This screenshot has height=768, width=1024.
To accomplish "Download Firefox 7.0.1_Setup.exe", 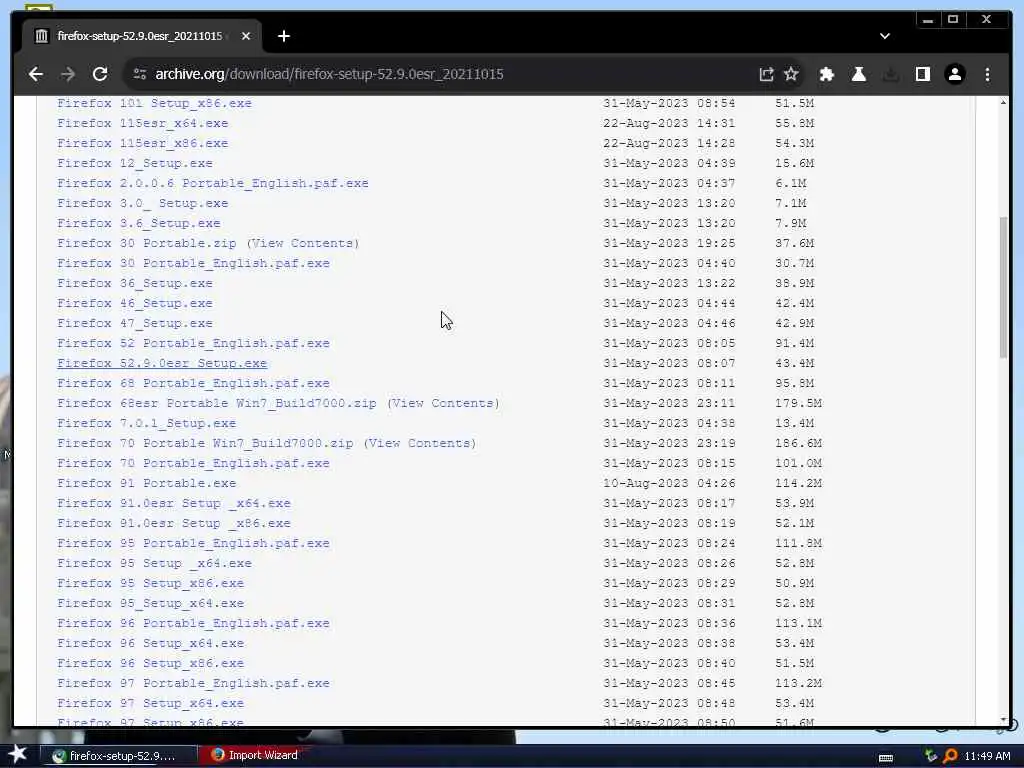I will tap(146, 423).
